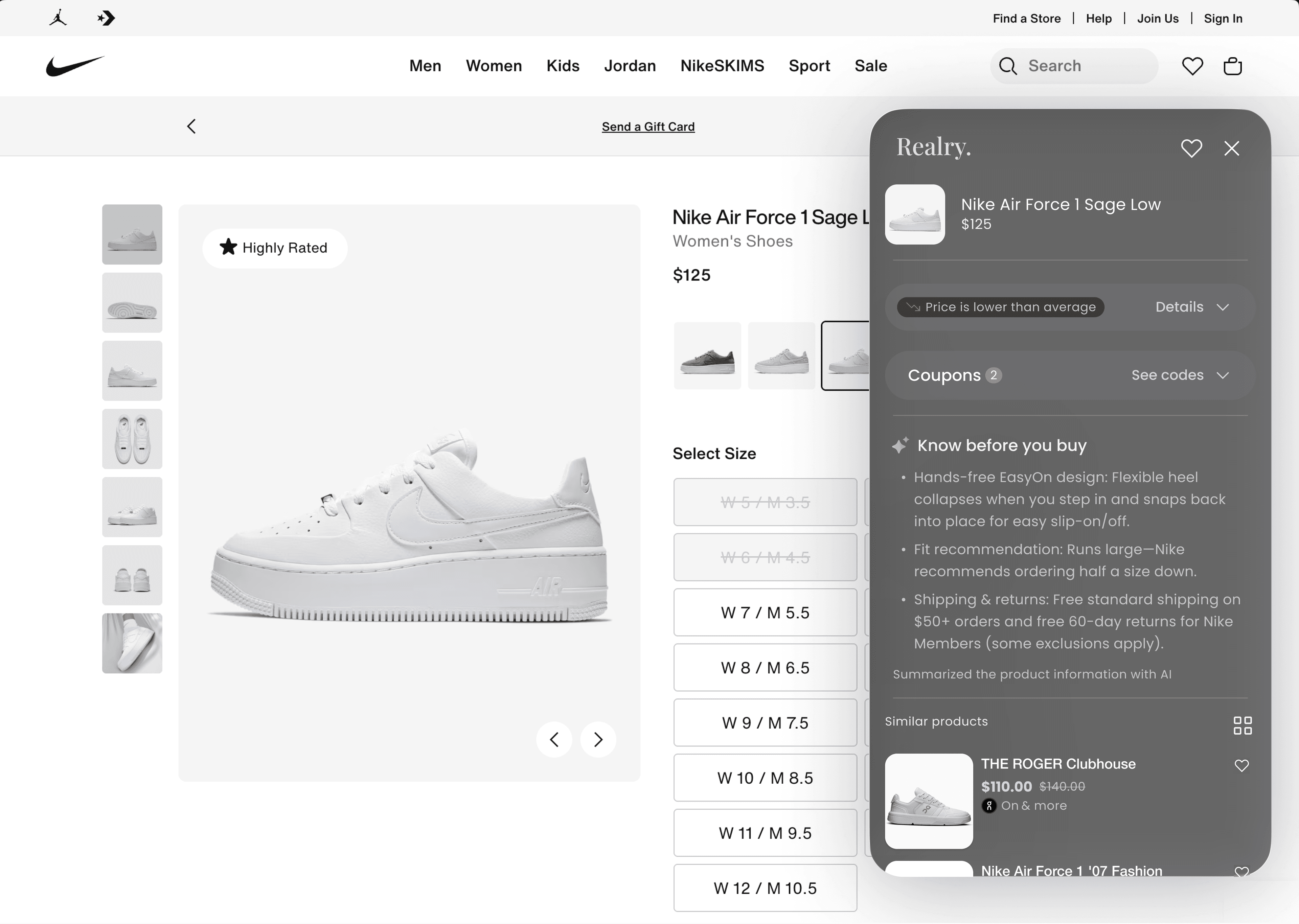Click Sign In link

(x=1223, y=19)
